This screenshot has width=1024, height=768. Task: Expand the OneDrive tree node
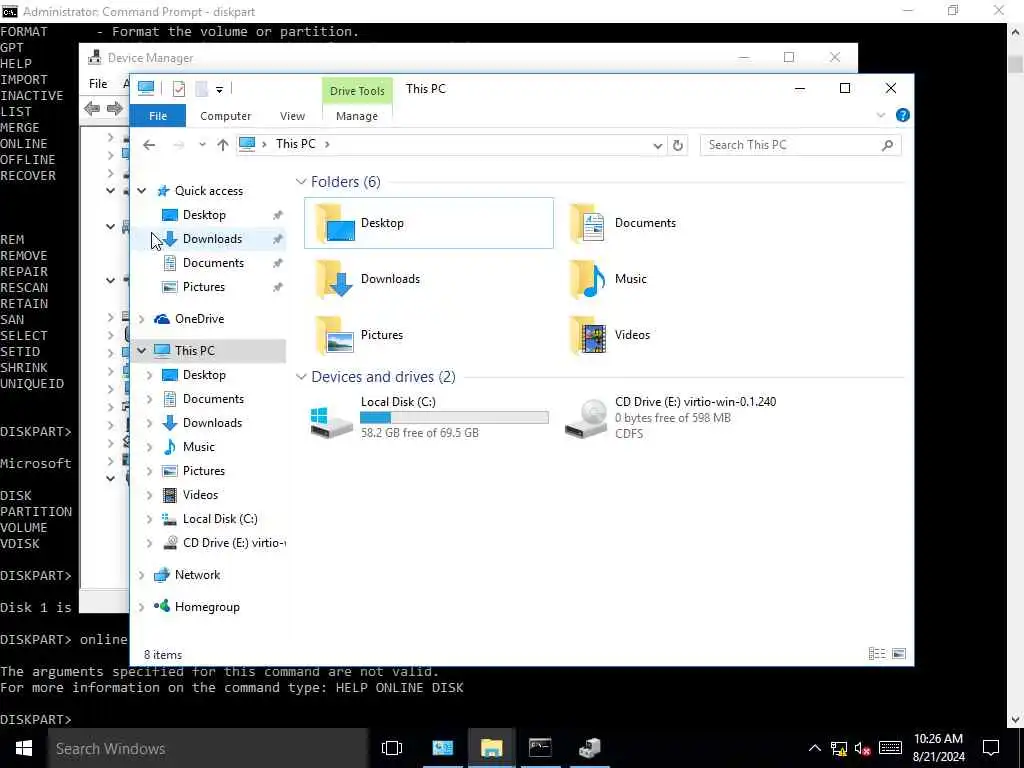click(x=142, y=319)
